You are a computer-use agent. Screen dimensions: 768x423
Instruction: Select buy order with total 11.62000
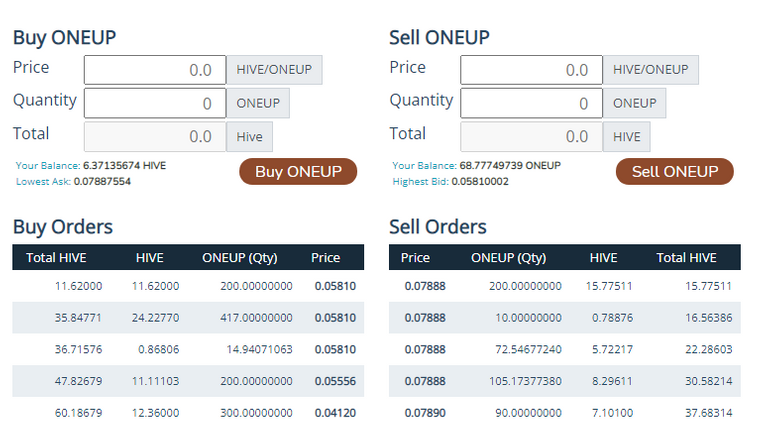[188, 286]
